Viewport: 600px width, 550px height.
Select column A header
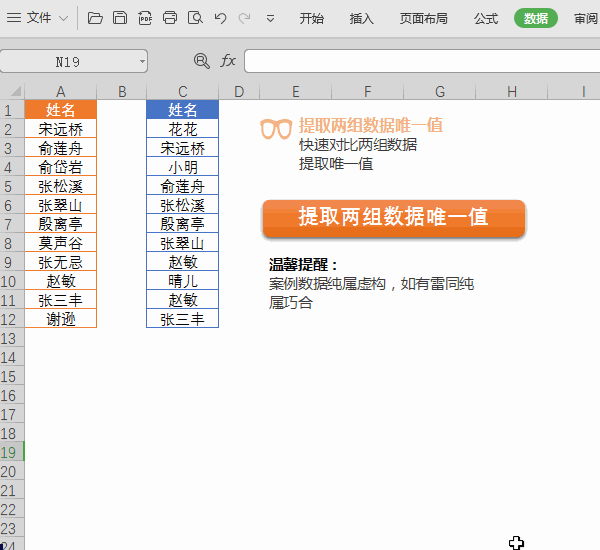[60, 92]
